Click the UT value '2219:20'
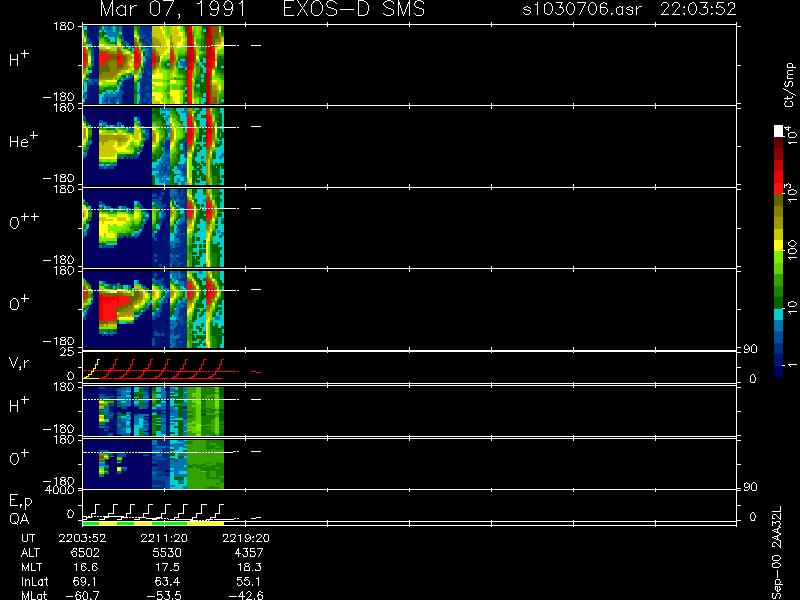 pyautogui.click(x=246, y=538)
